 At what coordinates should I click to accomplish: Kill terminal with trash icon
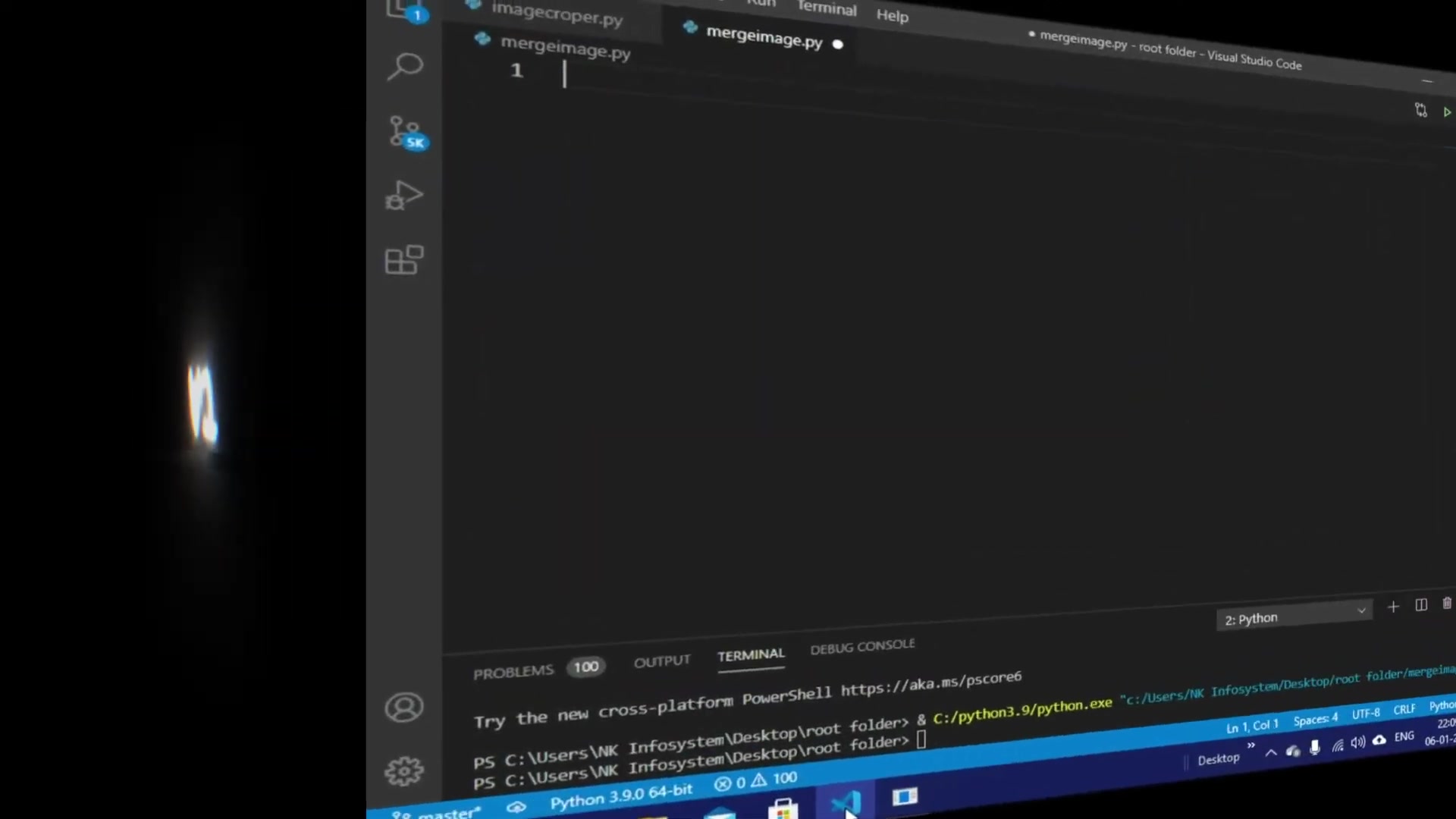point(1447,603)
